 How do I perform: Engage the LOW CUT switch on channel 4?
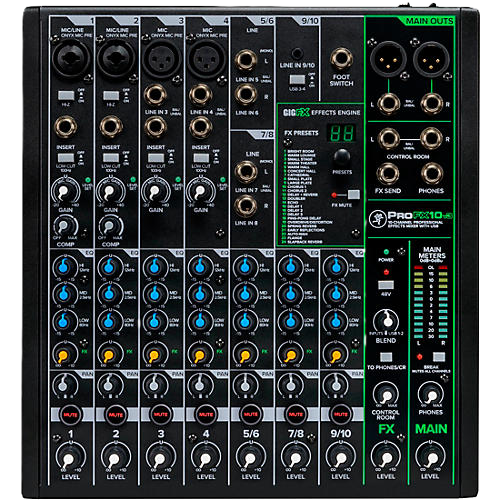click(201, 158)
